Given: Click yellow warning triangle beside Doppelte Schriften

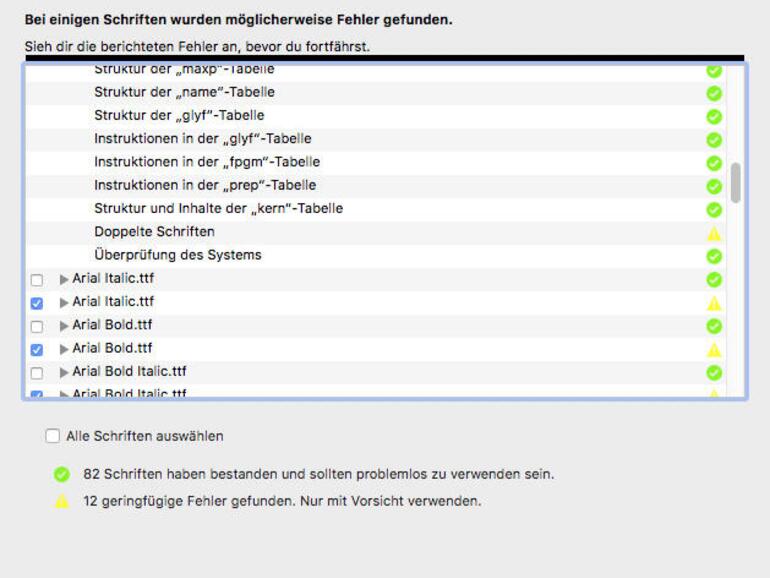Looking at the screenshot, I should [714, 233].
